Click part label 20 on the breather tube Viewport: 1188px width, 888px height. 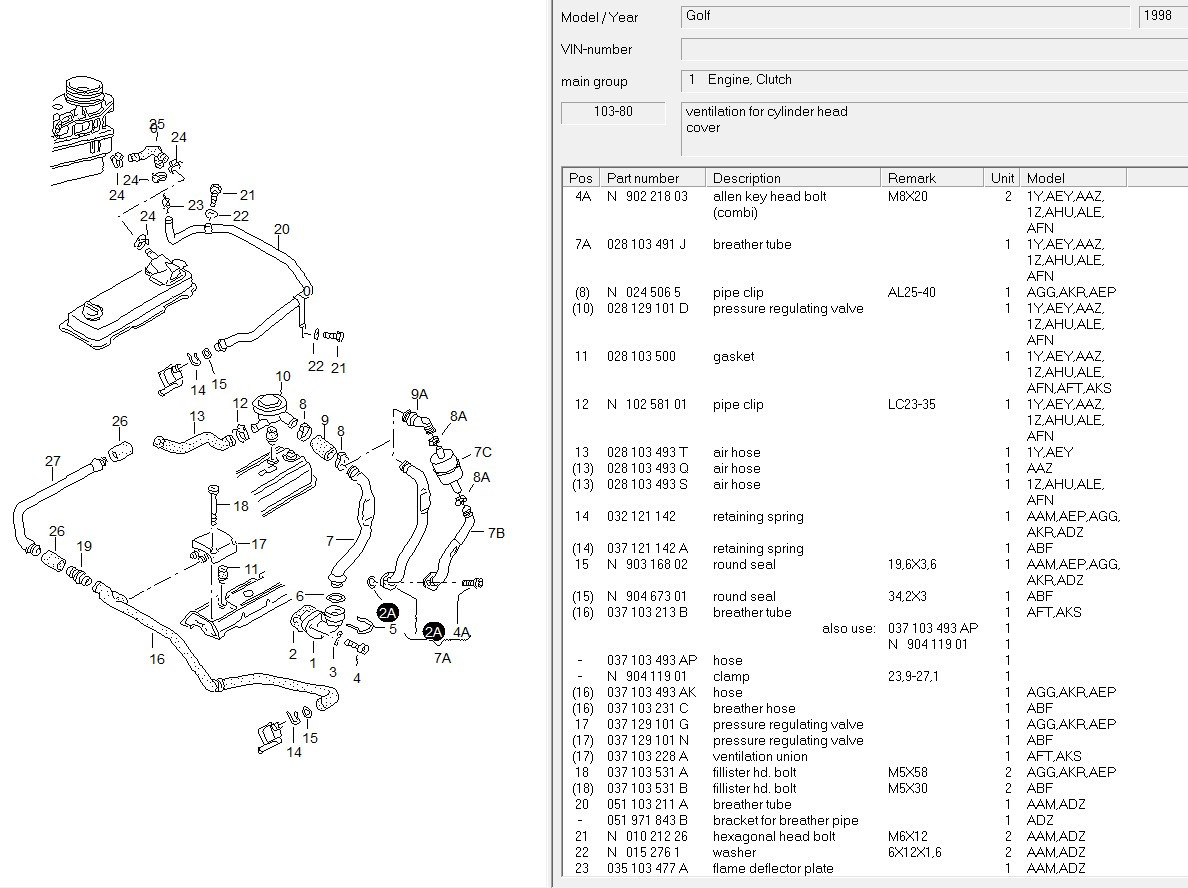point(282,229)
